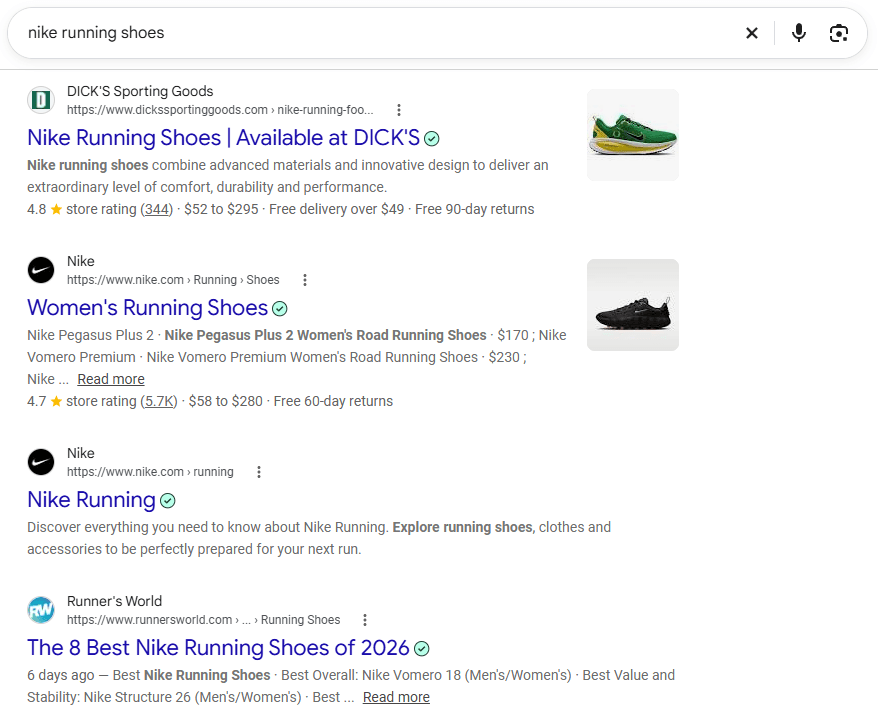
Task: Open three-dot menu for dickssportinggoods.com result
Action: pos(399,110)
